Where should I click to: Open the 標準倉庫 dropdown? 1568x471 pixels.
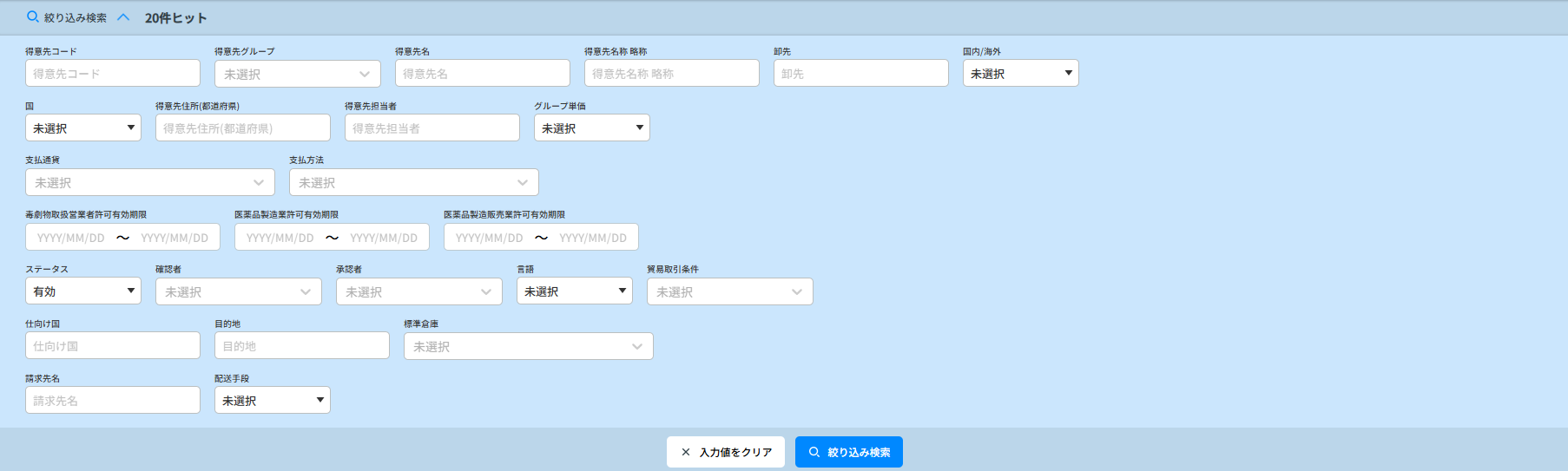tap(528, 346)
